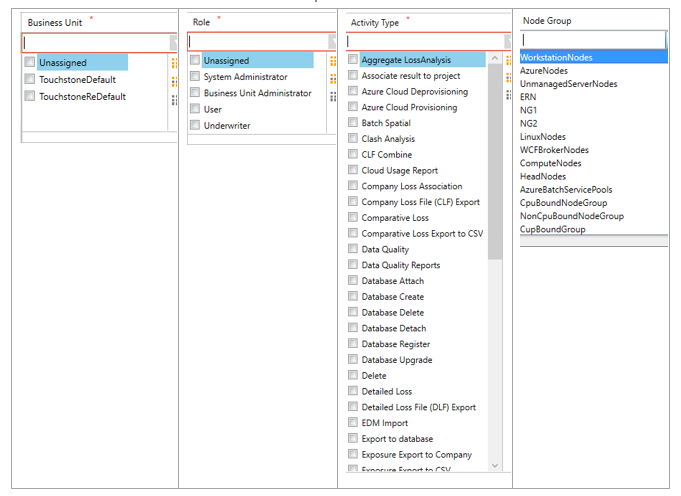Click the Node Group search input field

[x=592, y=40]
